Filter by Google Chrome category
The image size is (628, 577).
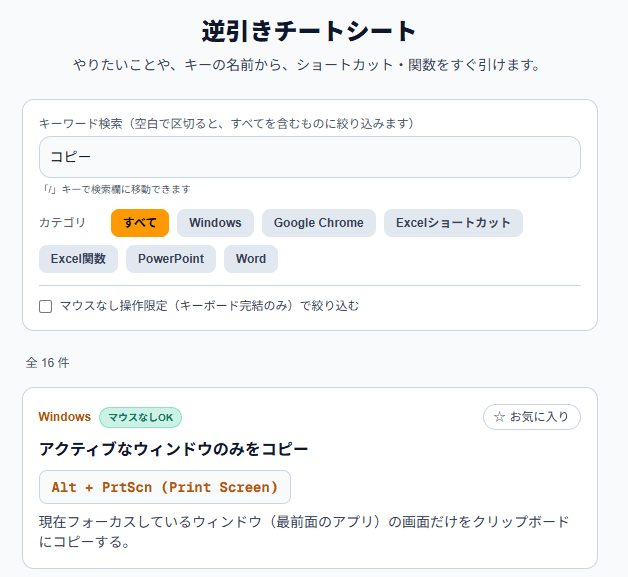coord(319,223)
